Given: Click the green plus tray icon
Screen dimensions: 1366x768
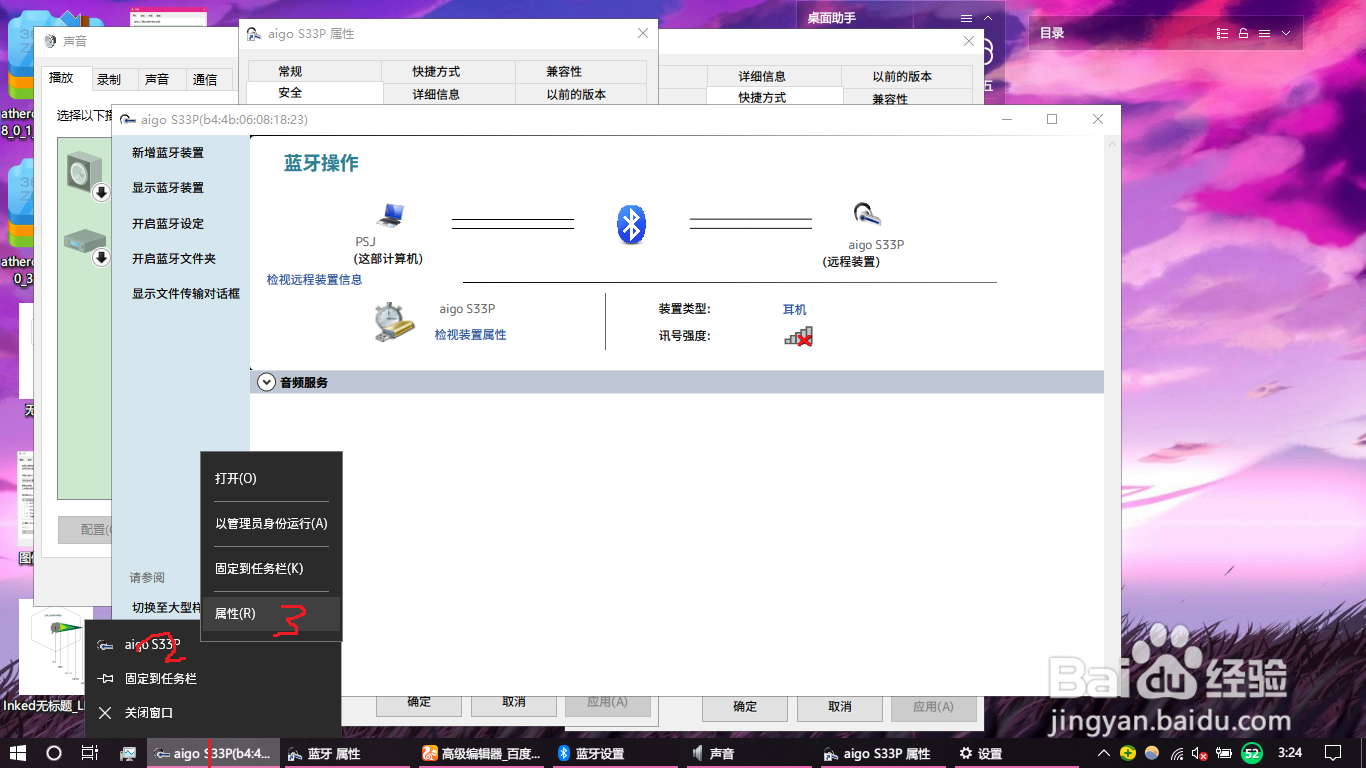Looking at the screenshot, I should click(1128, 753).
